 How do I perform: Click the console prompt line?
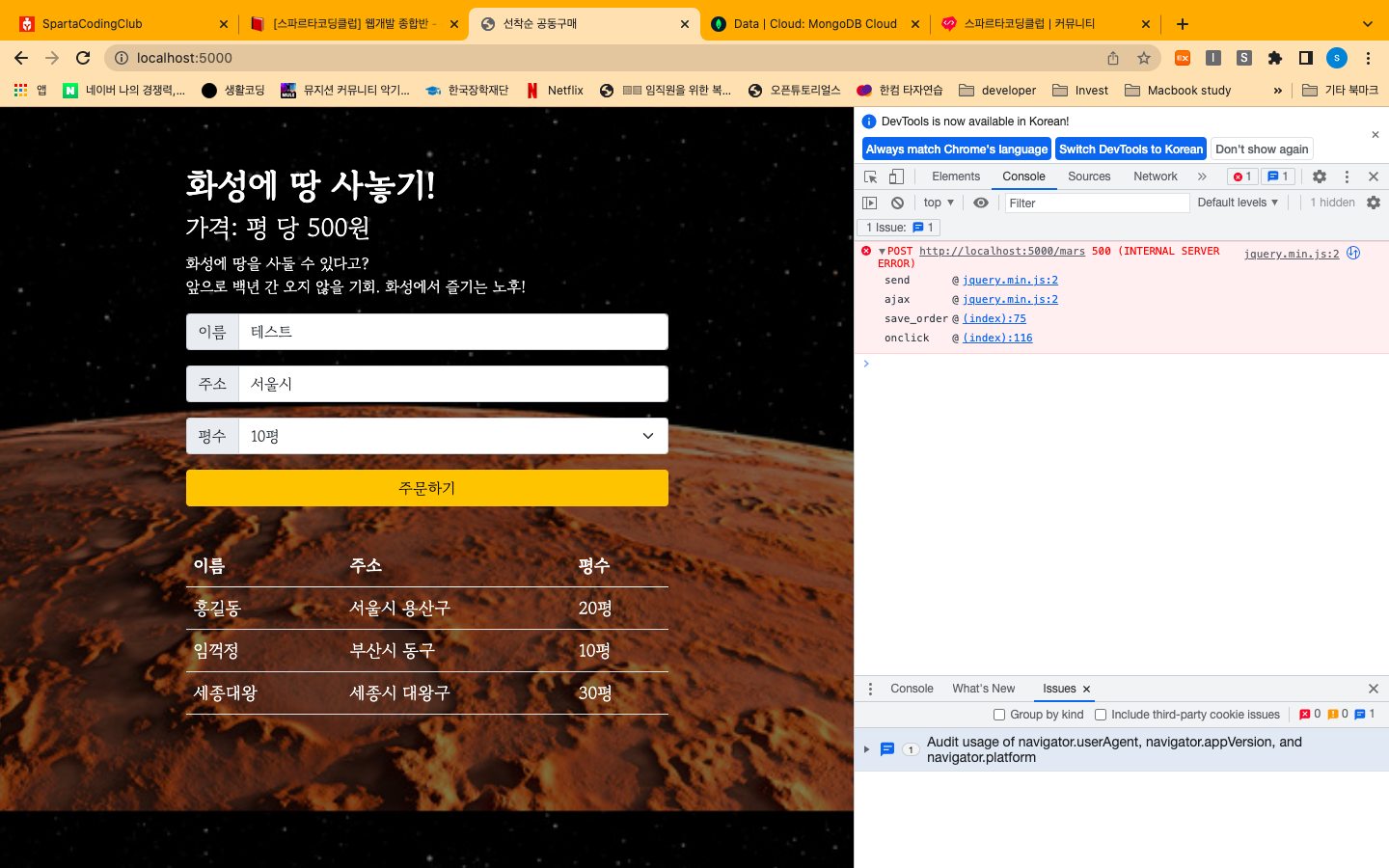click(x=1121, y=364)
